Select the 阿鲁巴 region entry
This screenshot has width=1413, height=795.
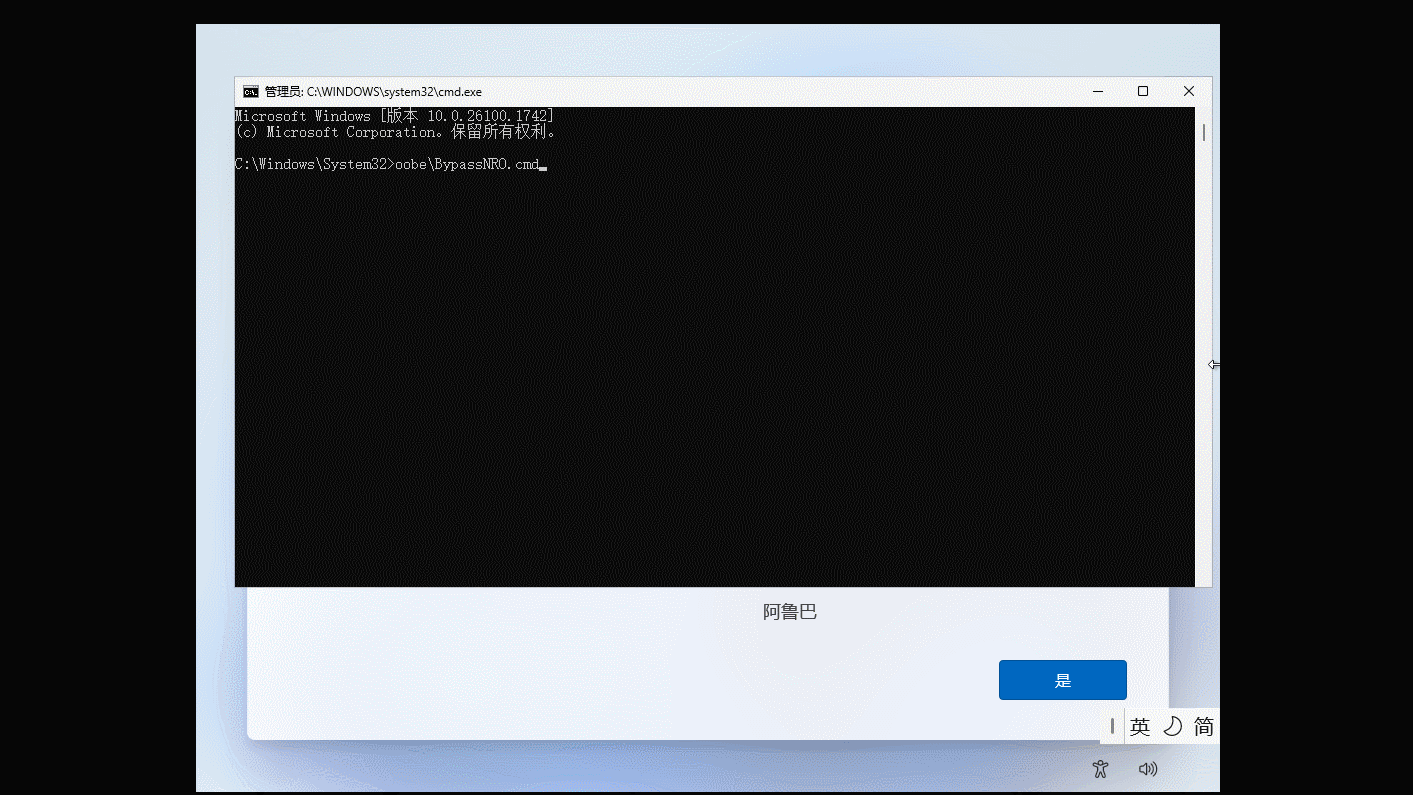coord(789,612)
